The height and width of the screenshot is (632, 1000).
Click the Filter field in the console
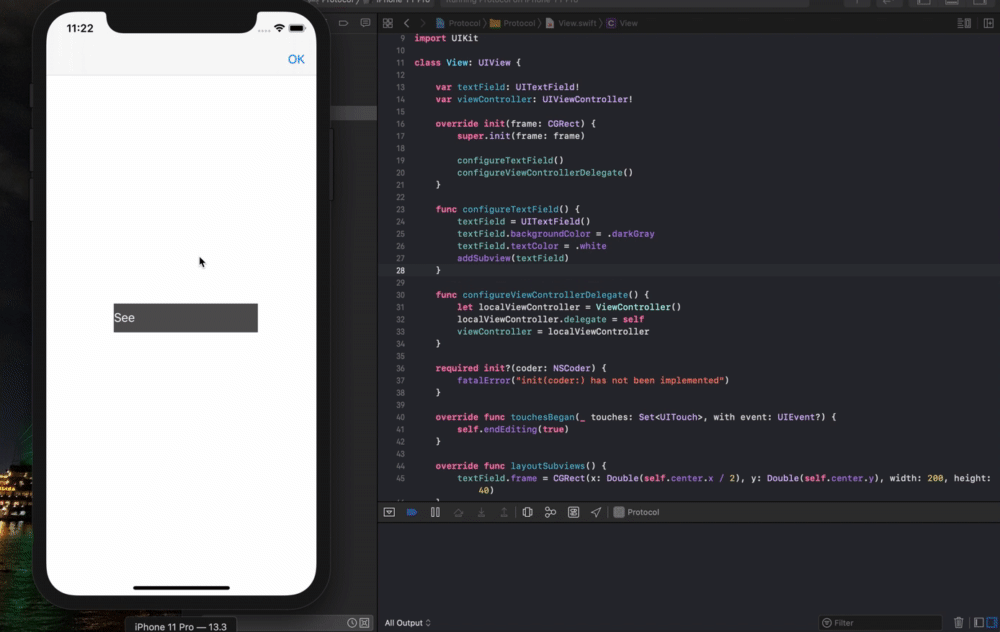[880, 622]
